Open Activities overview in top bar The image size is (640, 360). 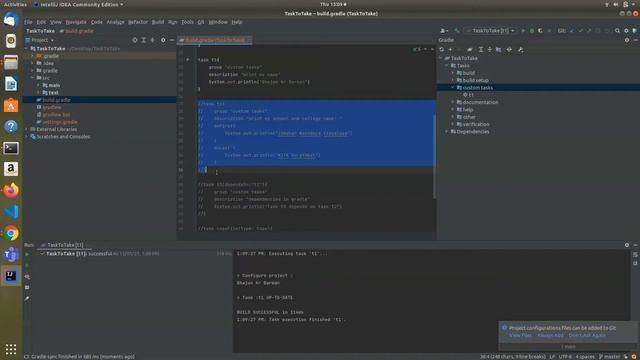[15, 4]
